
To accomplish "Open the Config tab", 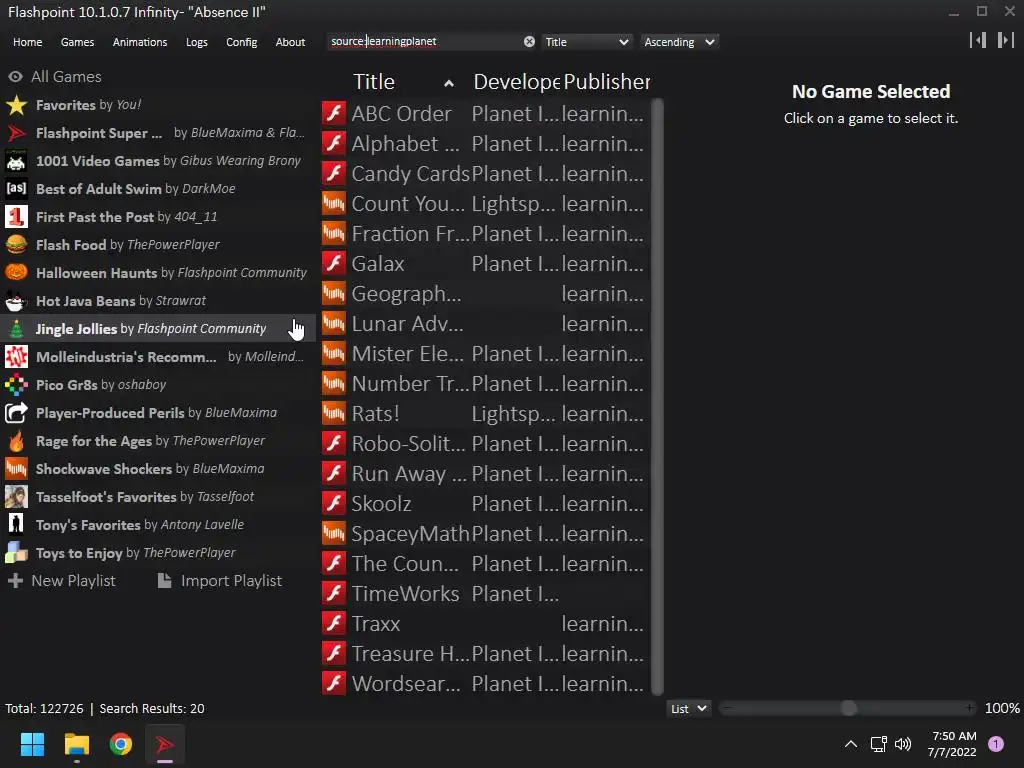I will point(242,42).
